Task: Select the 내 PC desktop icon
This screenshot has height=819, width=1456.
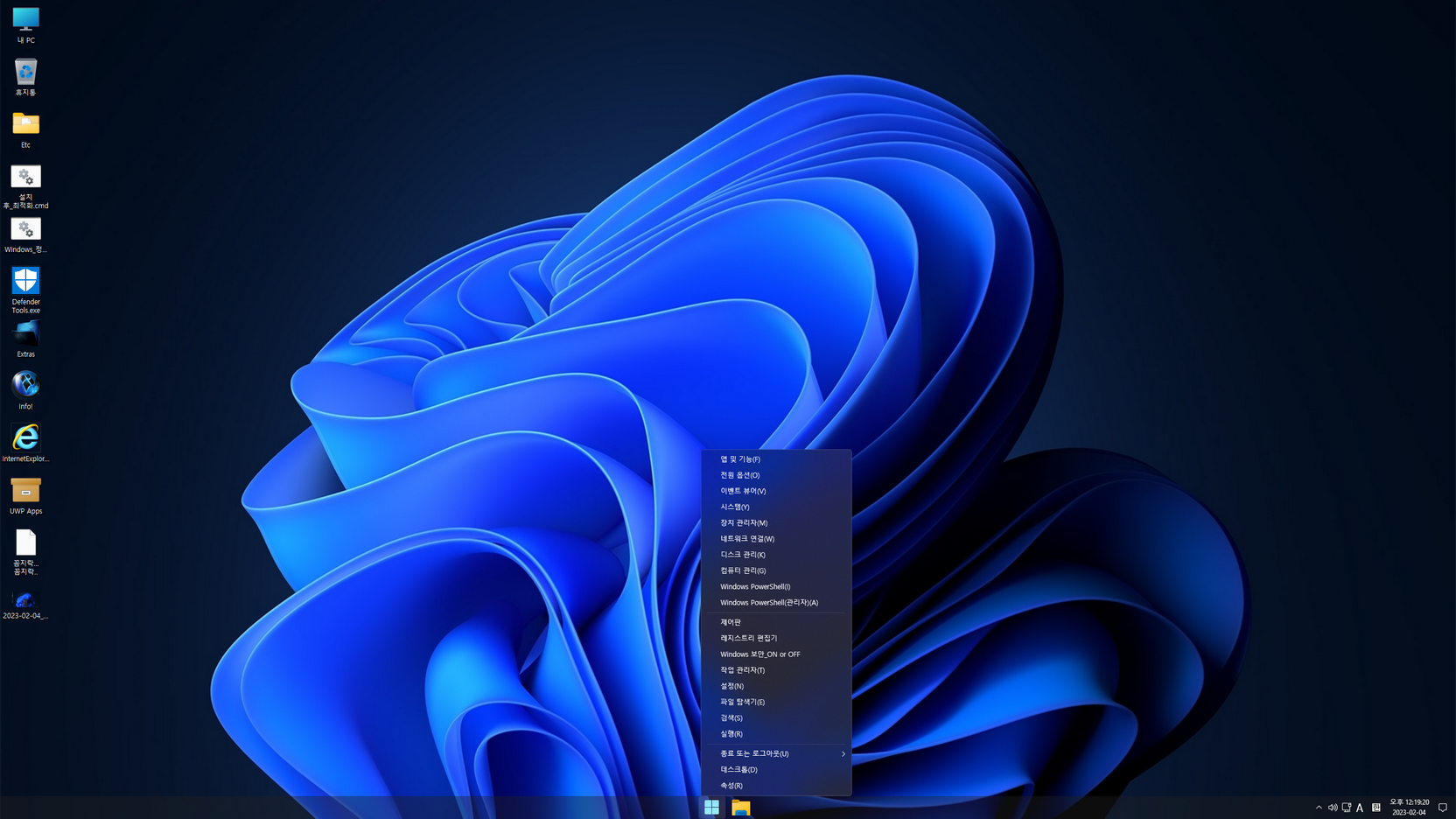Action: tap(25, 25)
